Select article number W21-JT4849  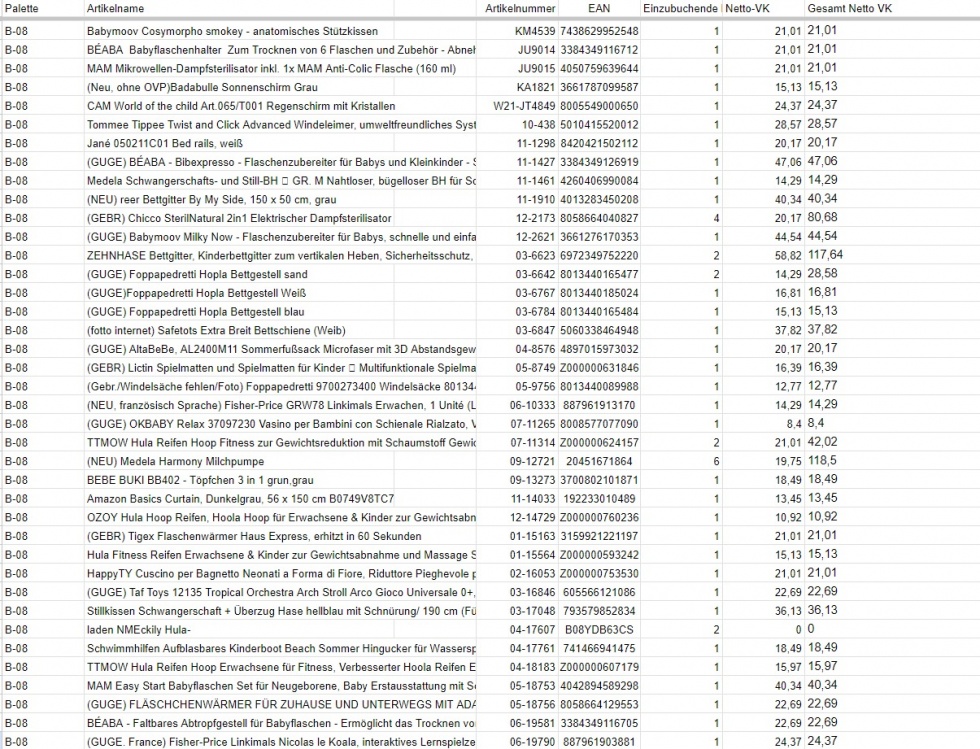(524, 106)
